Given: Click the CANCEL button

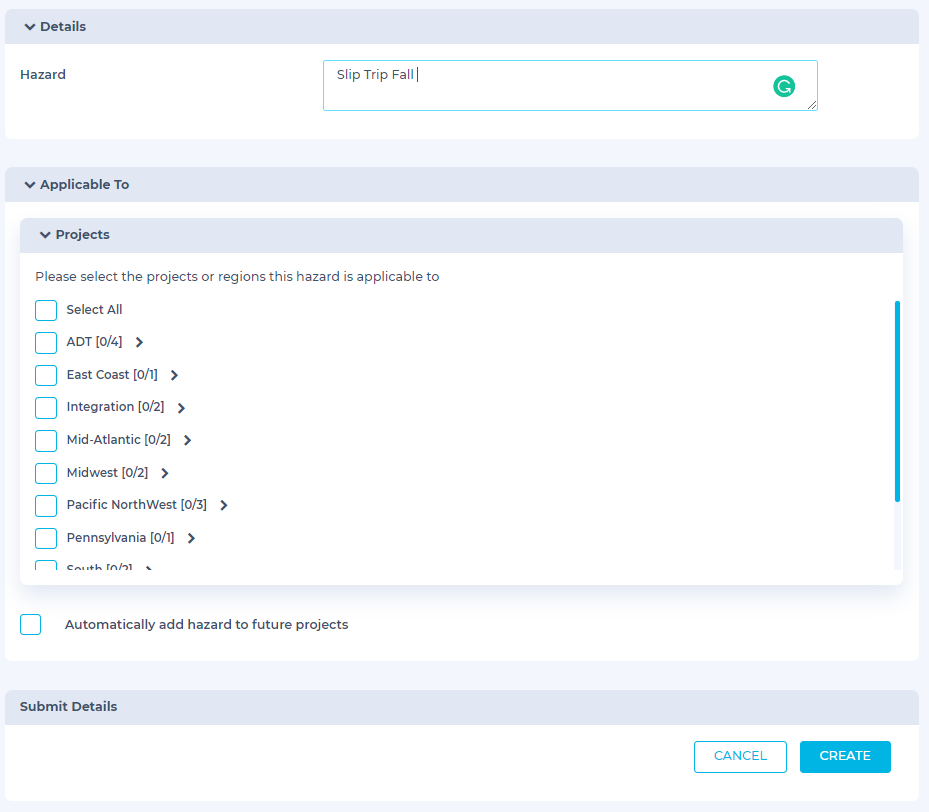Looking at the screenshot, I should pyautogui.click(x=740, y=756).
